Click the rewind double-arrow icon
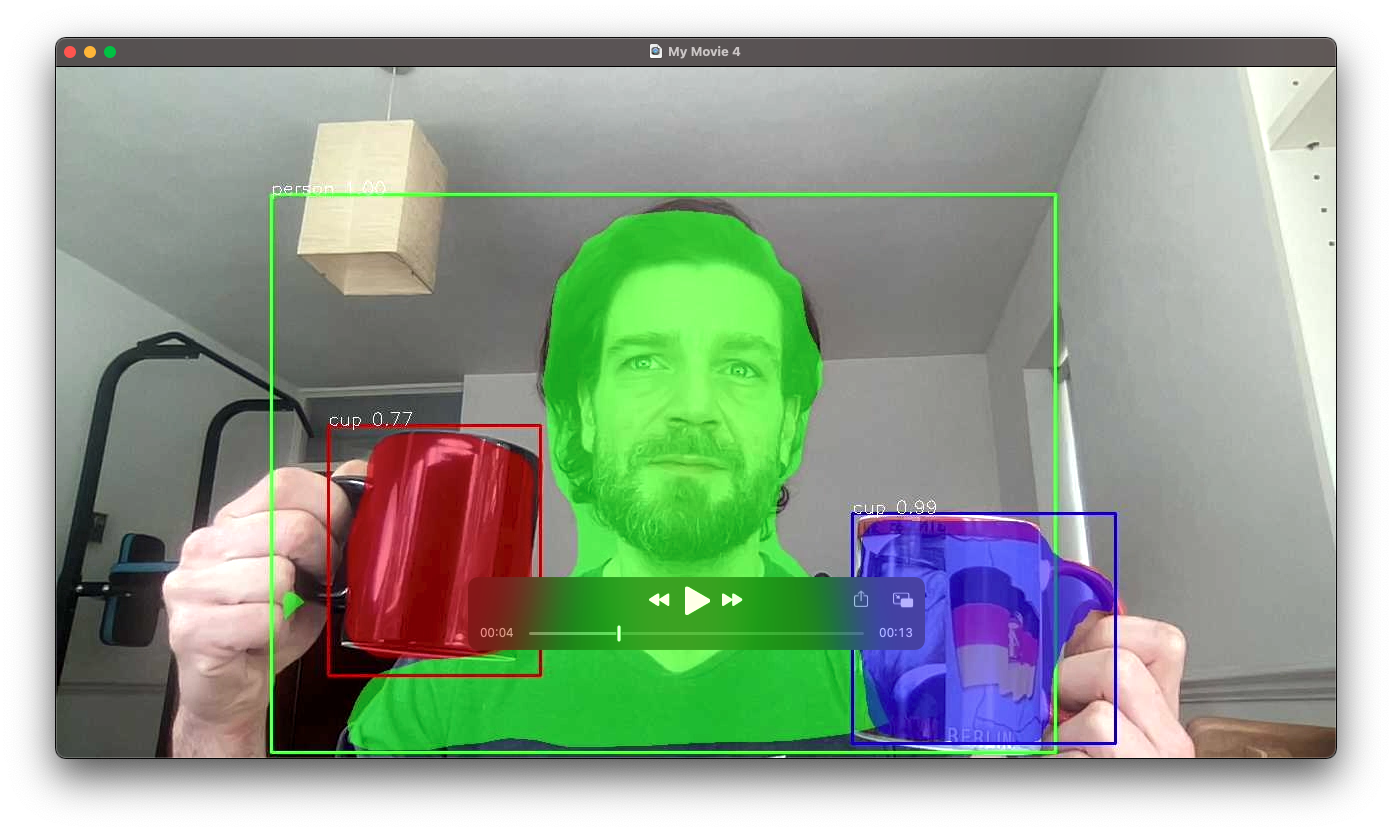 click(659, 600)
